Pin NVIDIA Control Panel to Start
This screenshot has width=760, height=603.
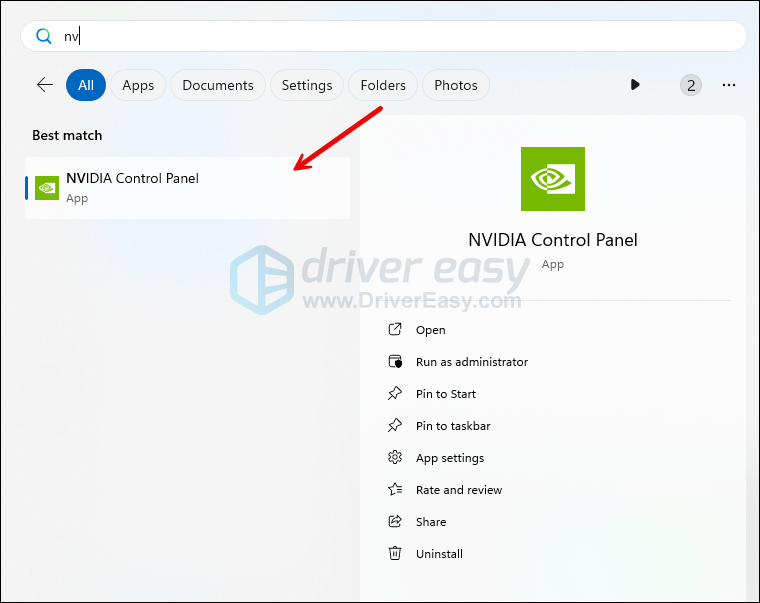tap(445, 394)
